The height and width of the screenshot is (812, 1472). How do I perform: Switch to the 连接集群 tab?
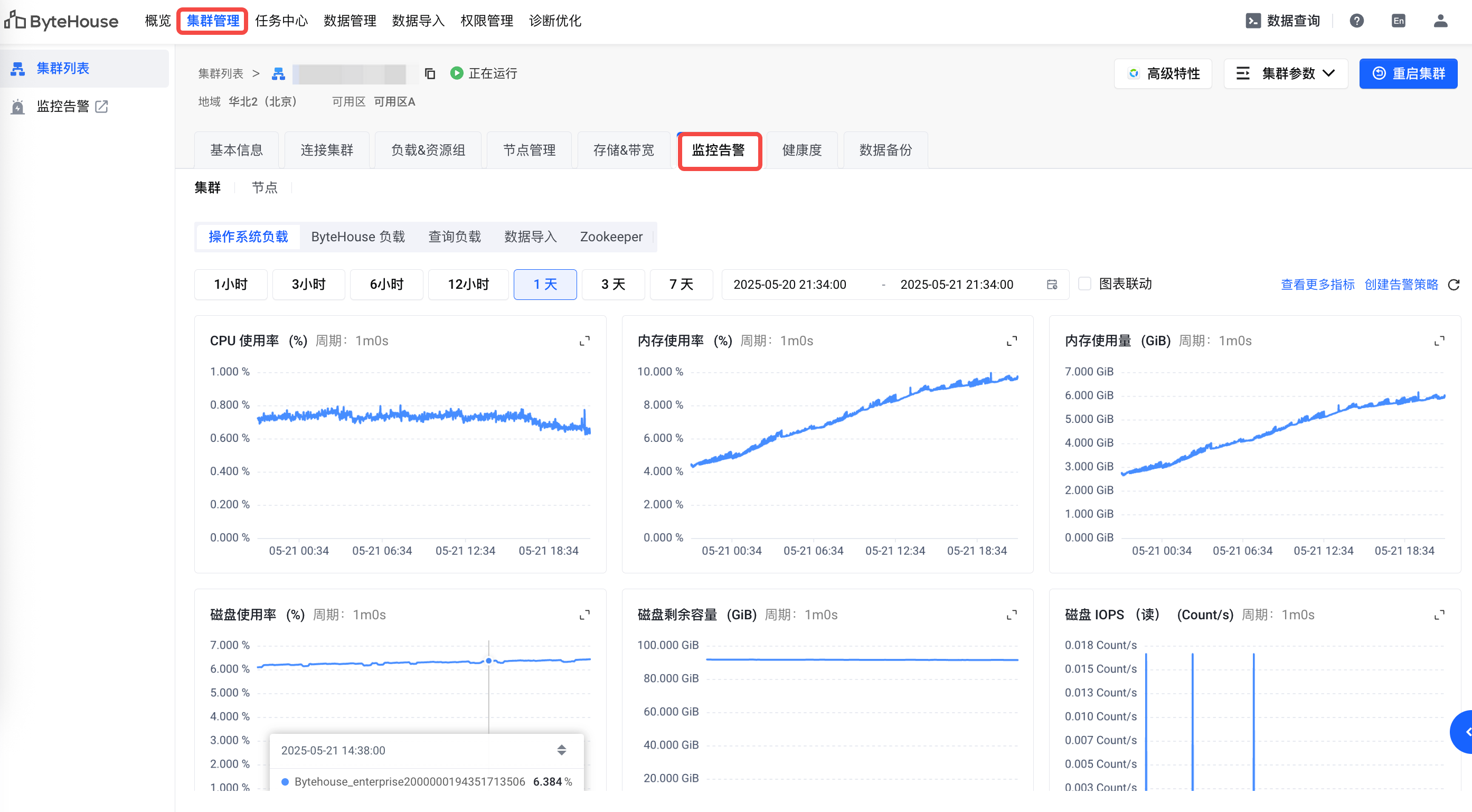(327, 150)
